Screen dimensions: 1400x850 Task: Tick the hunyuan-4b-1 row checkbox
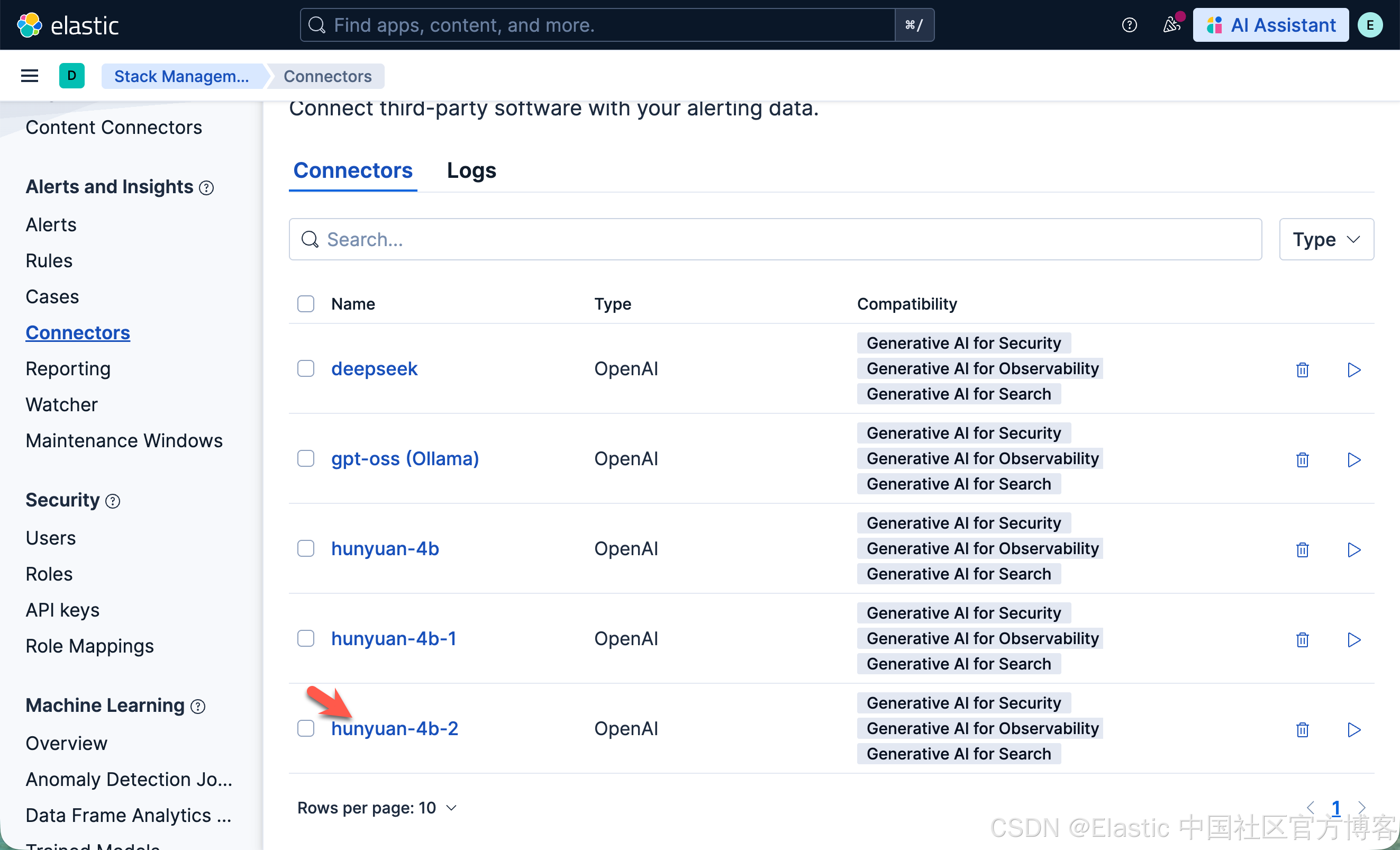[306, 639]
